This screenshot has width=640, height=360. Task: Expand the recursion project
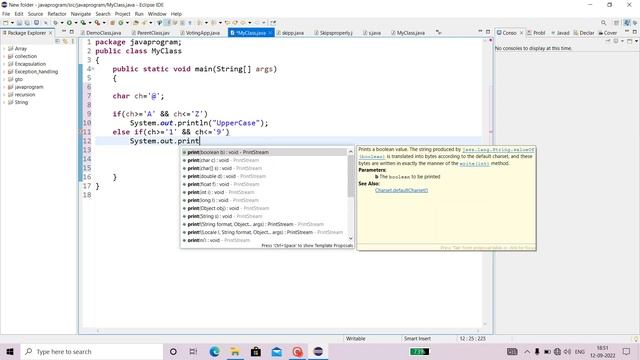pos(4,95)
